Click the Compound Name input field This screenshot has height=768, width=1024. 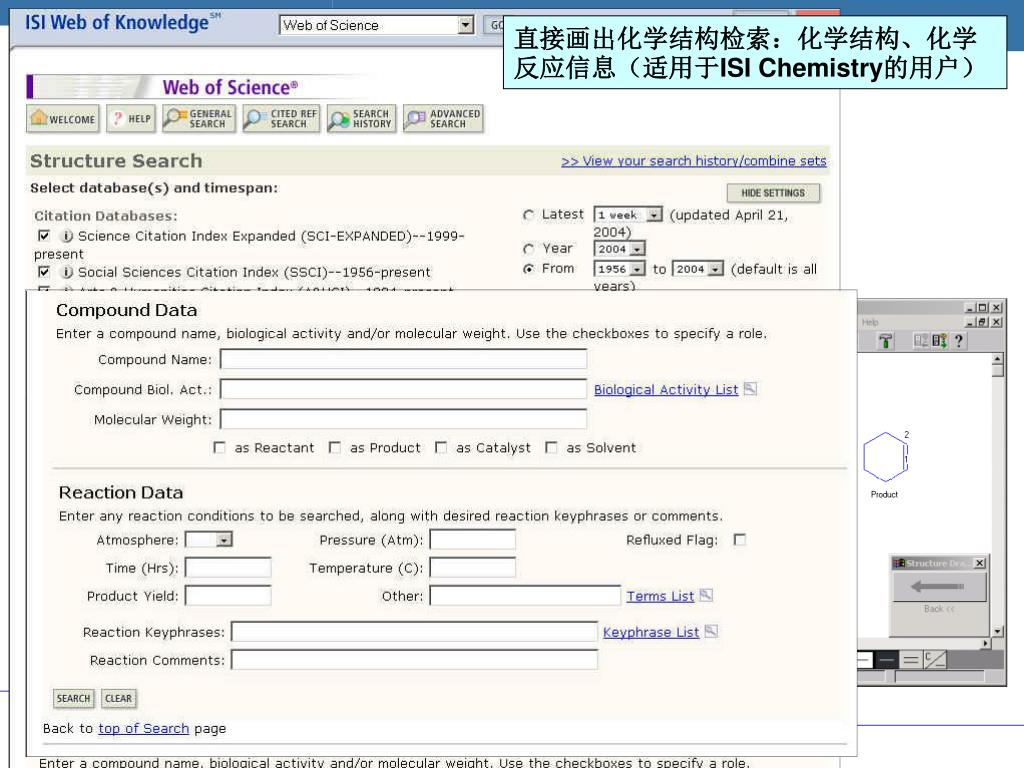point(403,359)
